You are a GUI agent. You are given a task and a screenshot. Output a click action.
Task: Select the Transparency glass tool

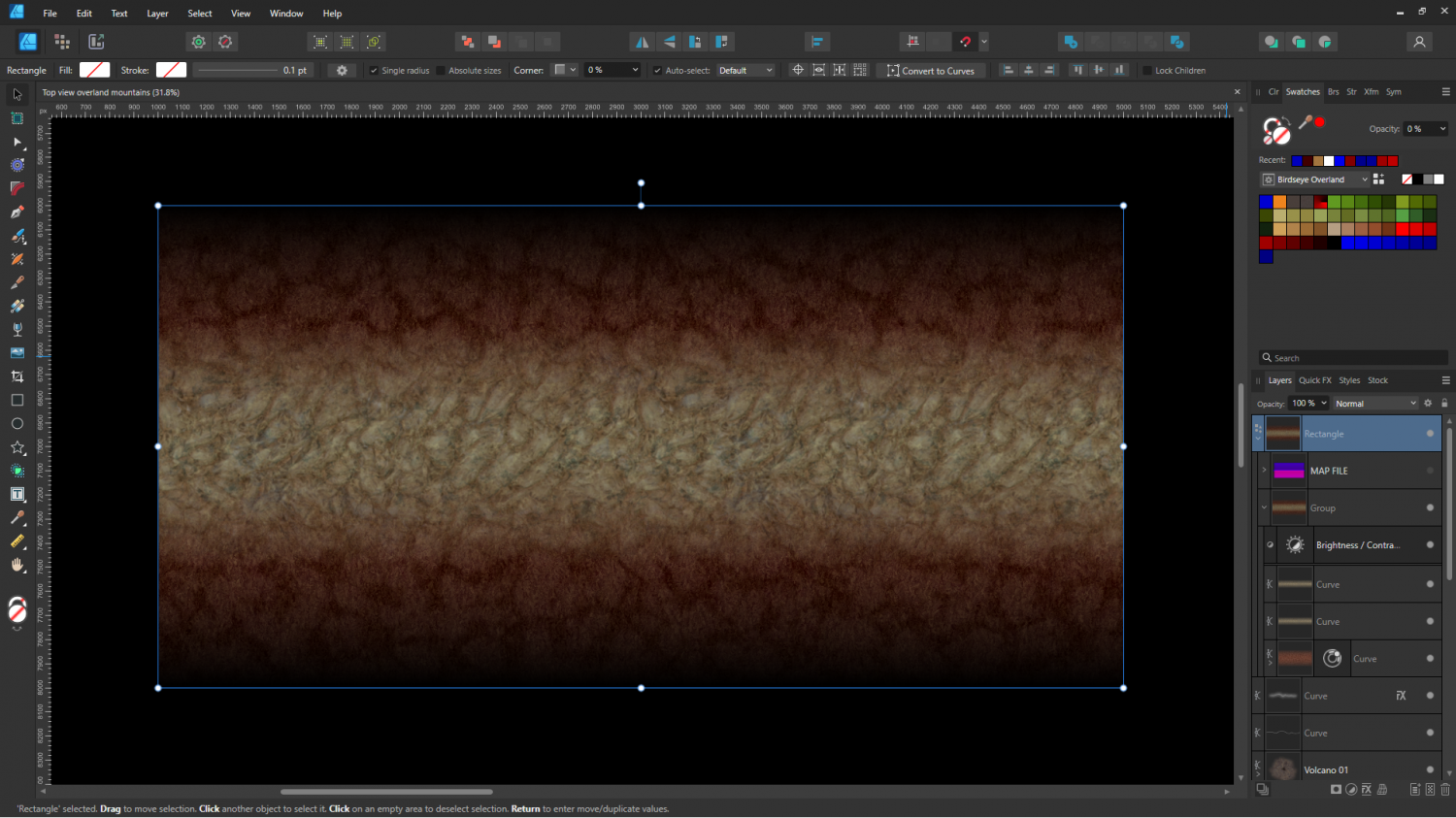(x=17, y=330)
